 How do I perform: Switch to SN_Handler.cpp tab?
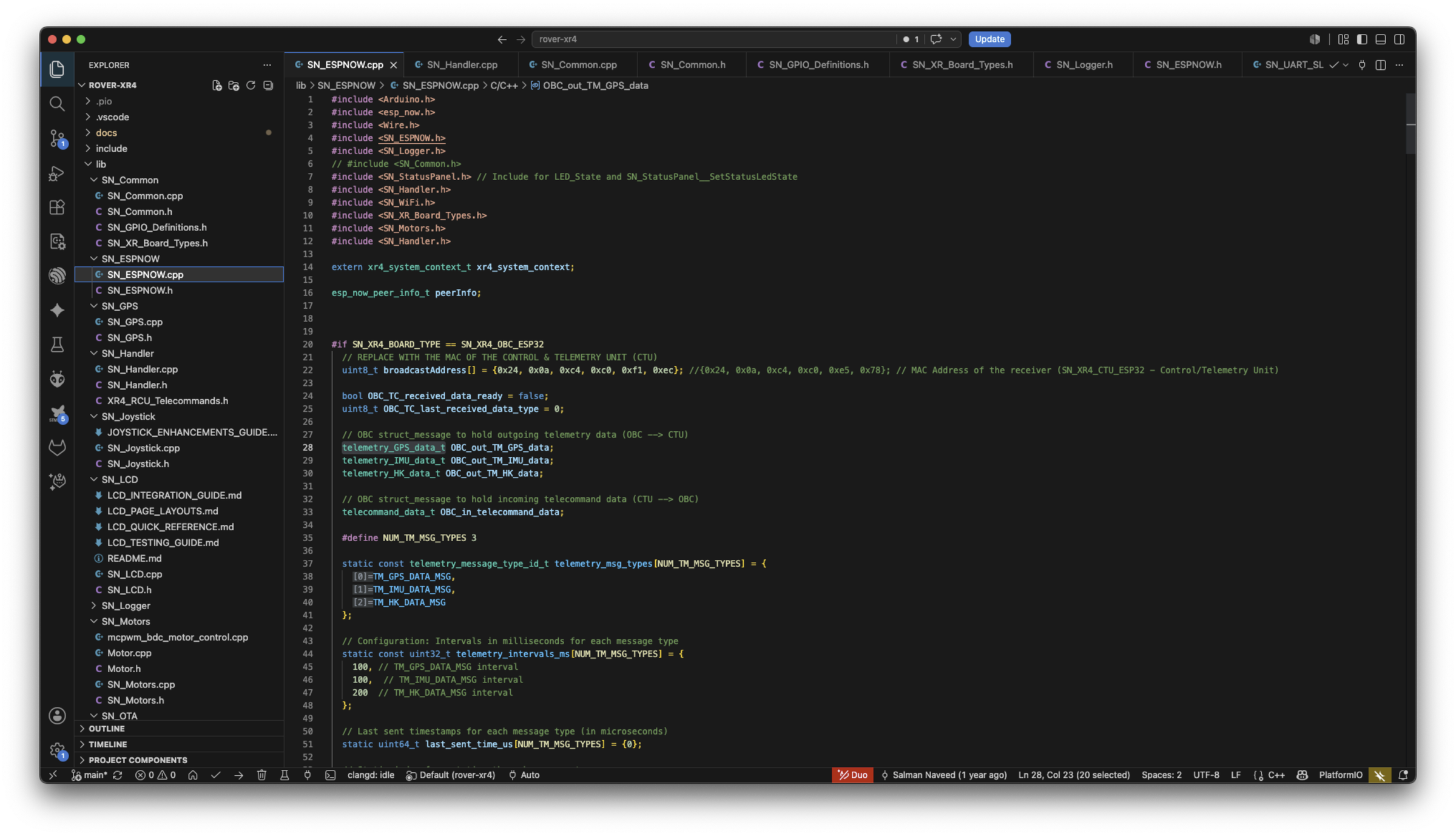click(x=461, y=65)
